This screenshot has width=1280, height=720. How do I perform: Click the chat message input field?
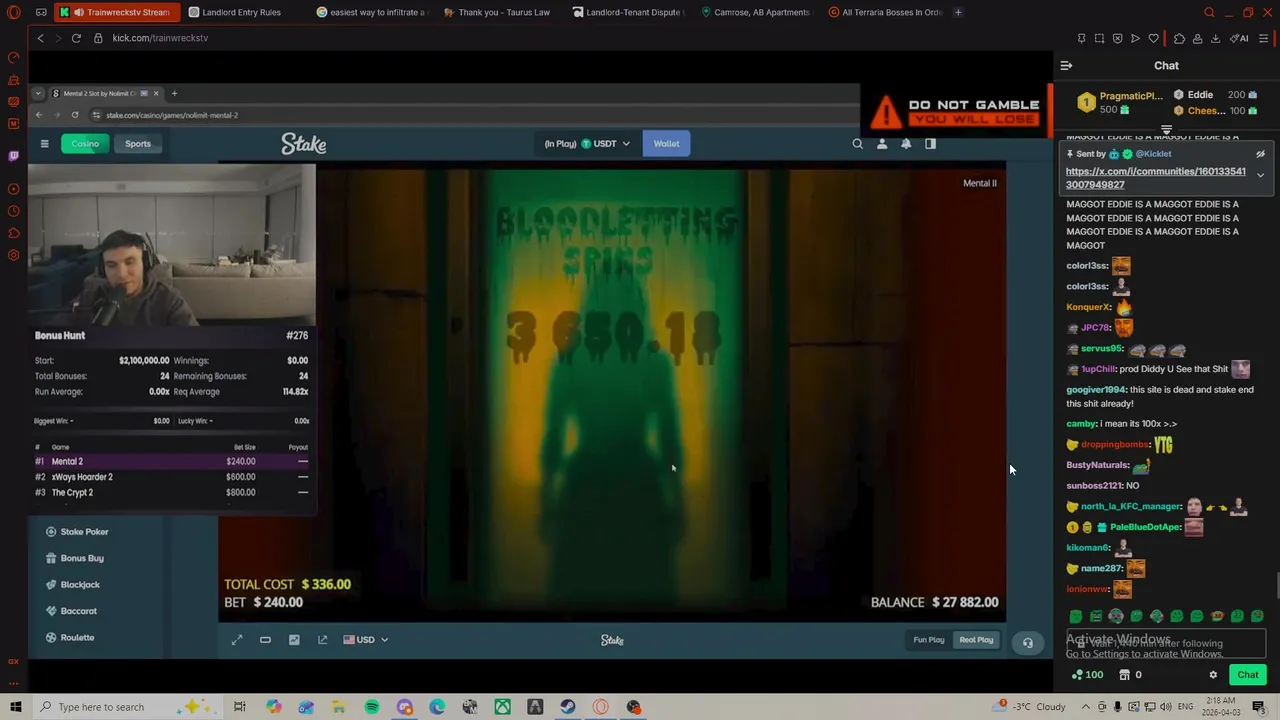click(1165, 644)
